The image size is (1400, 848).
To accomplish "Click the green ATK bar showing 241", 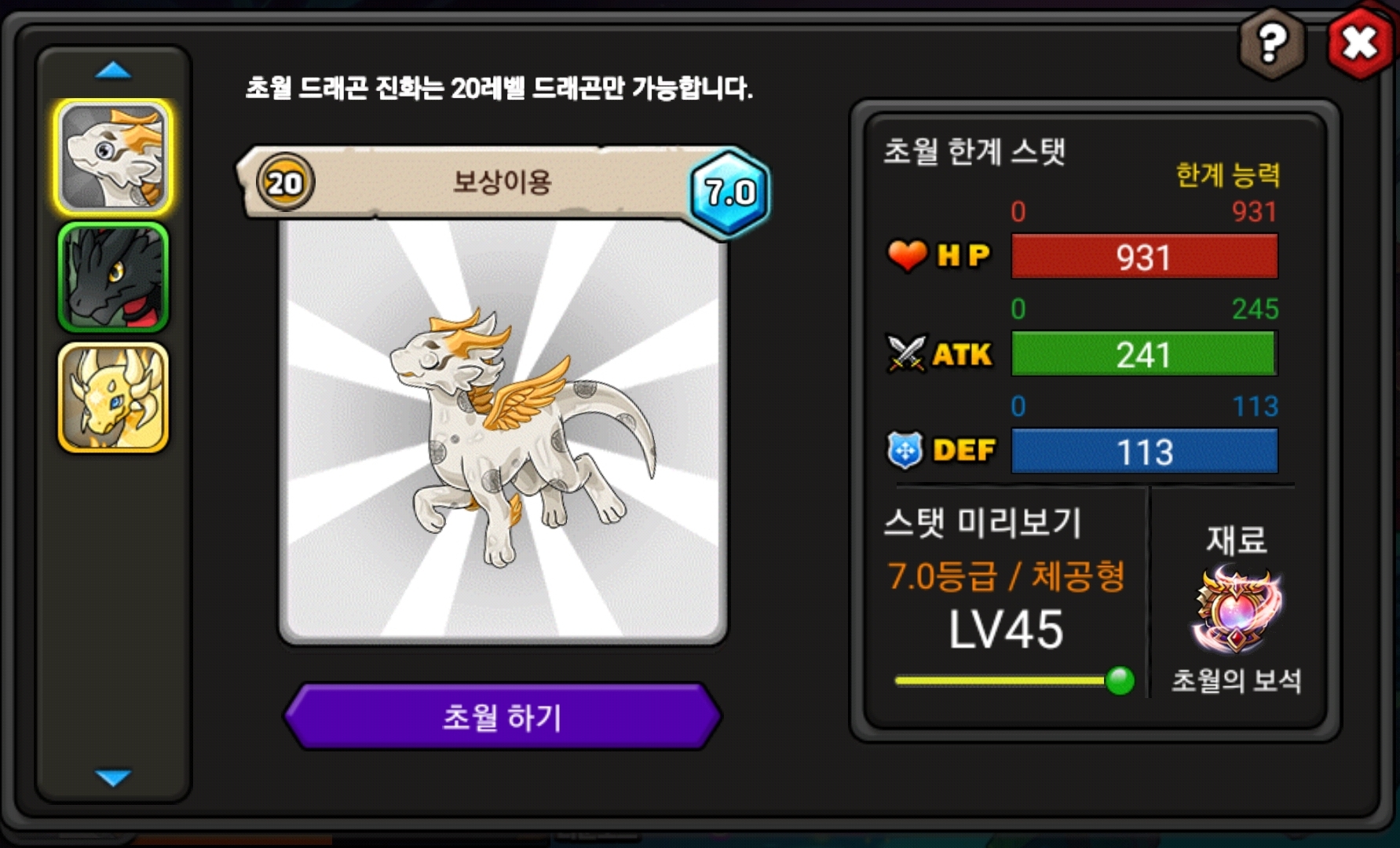I will [x=1144, y=353].
